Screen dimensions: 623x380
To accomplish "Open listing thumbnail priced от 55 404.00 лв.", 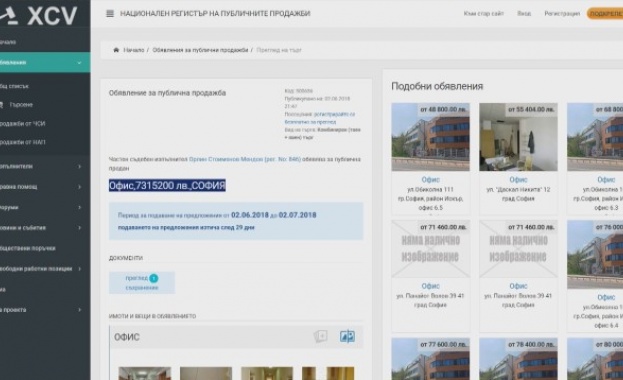I will coord(518,137).
